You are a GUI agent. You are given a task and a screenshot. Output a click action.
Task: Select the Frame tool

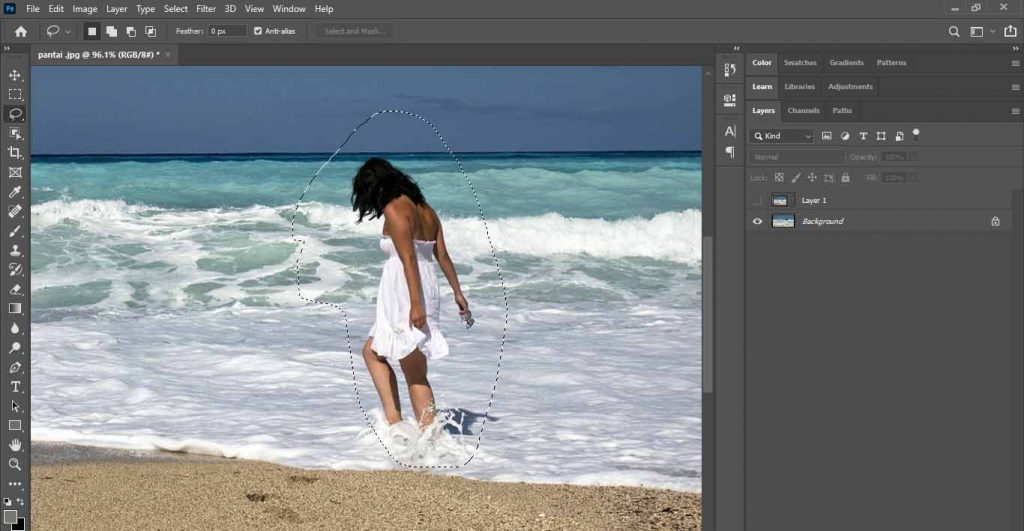click(x=15, y=172)
